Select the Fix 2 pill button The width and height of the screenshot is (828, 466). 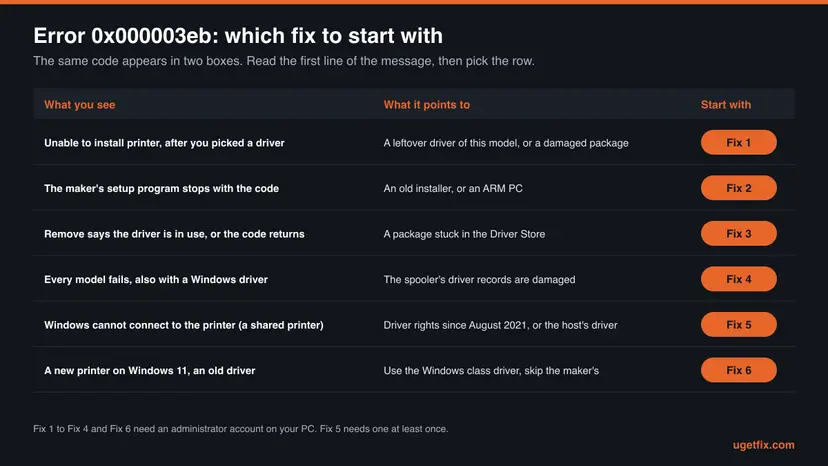738,188
